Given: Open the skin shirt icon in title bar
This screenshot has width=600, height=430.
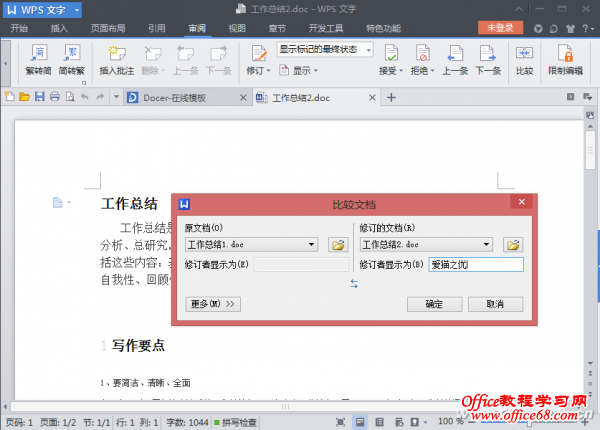Looking at the screenshot, I should (x=571, y=29).
